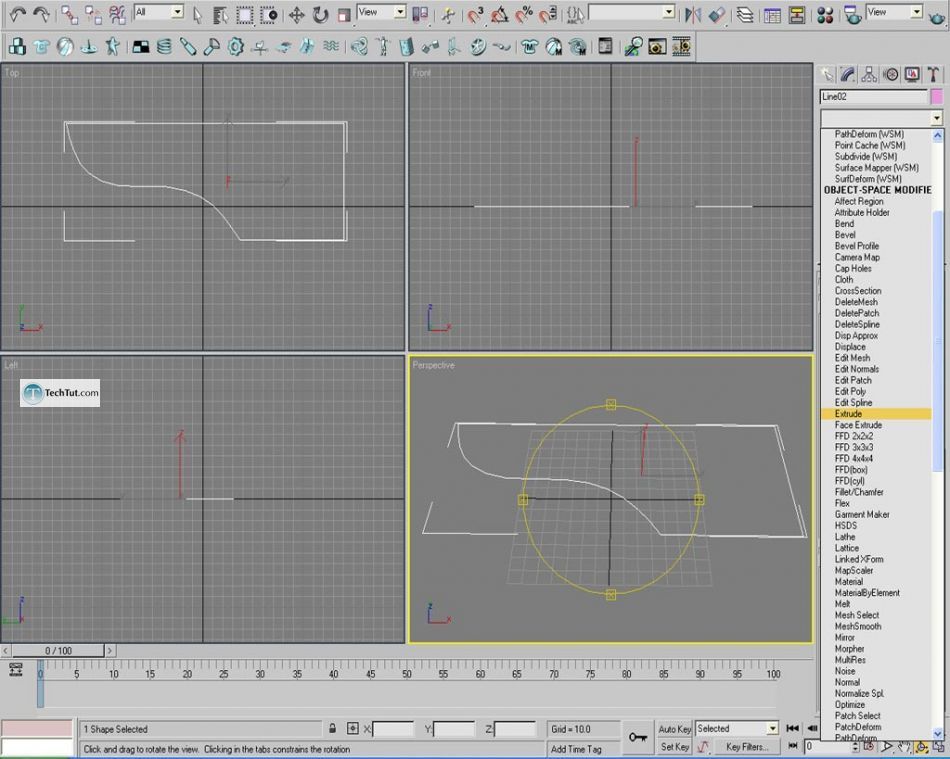Switch to the Create command panel tab

click(826, 75)
